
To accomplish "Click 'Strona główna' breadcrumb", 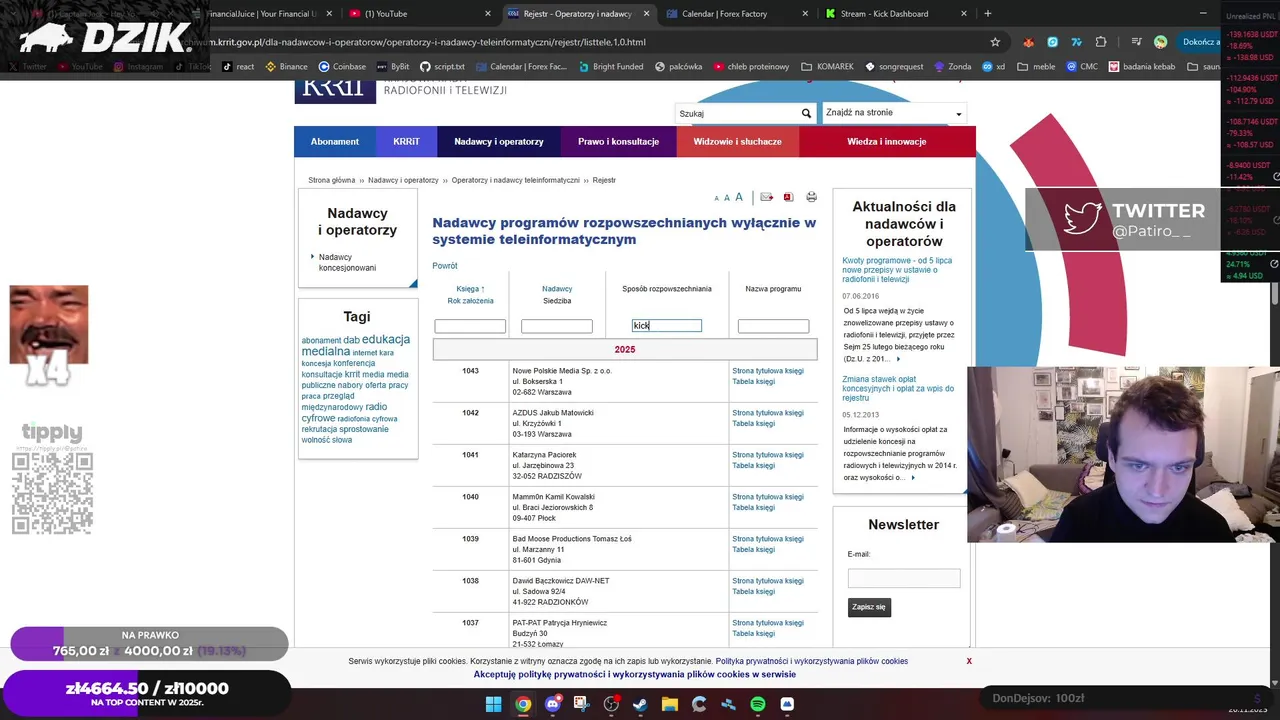I will point(332,180).
